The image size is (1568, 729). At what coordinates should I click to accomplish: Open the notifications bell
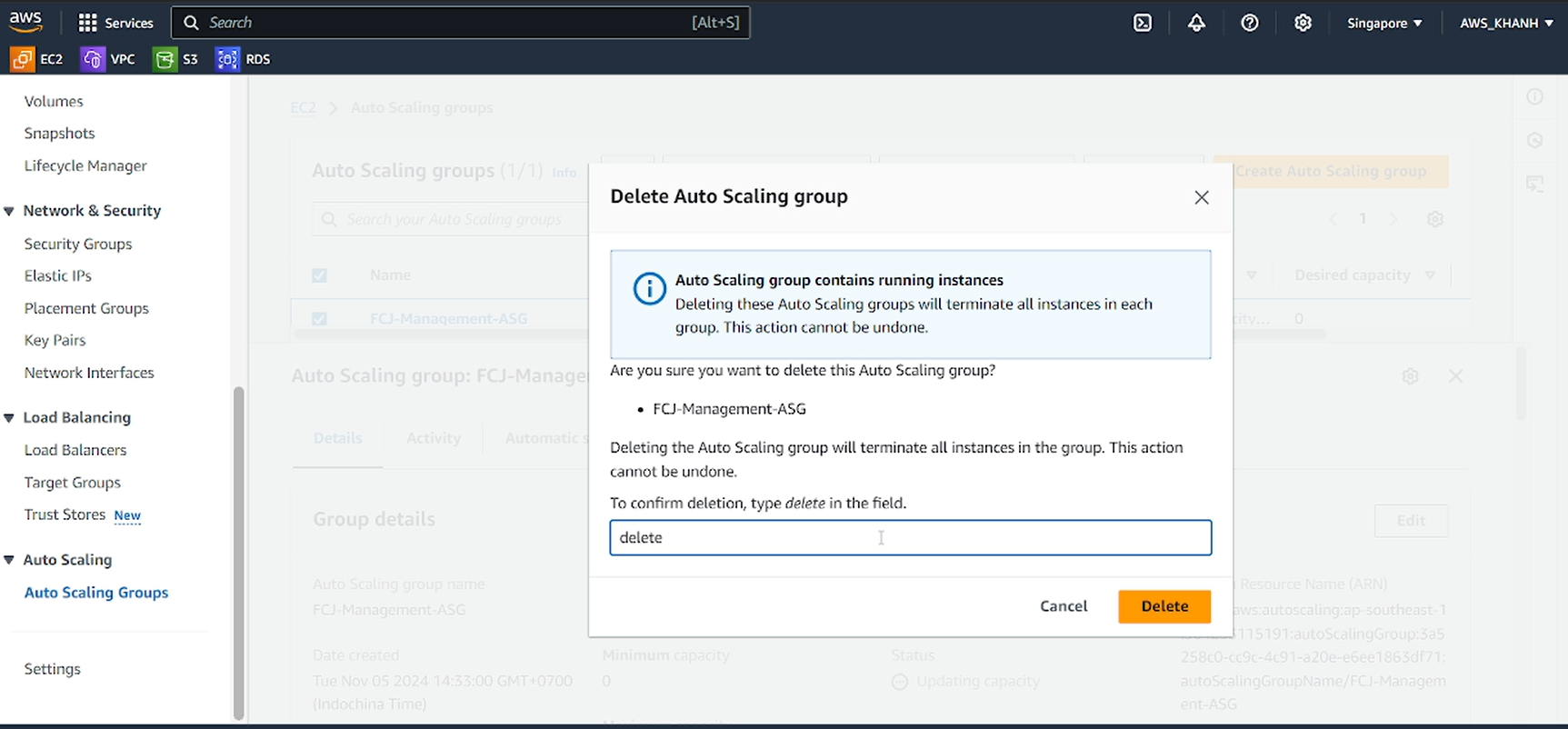1196,23
